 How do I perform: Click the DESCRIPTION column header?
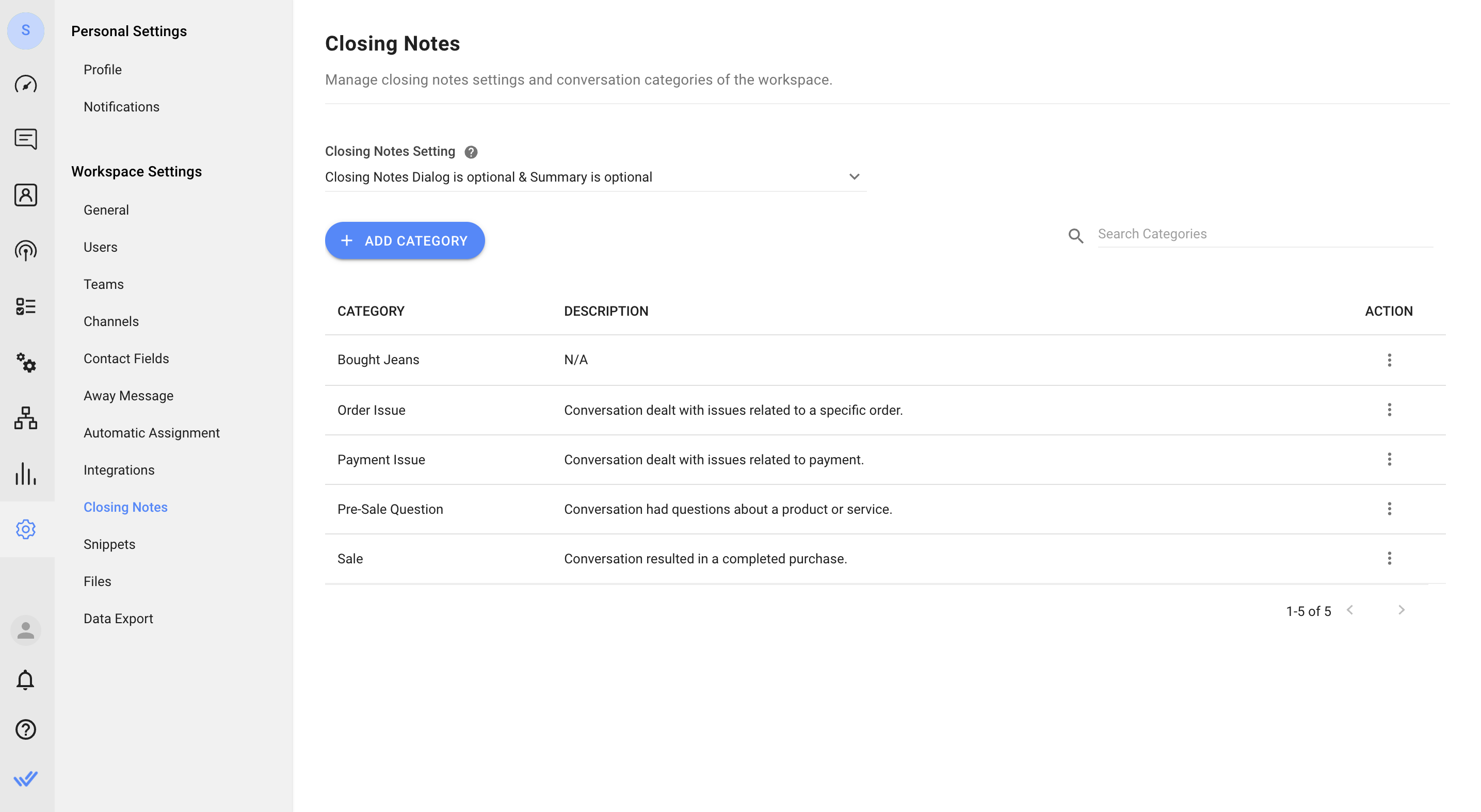(x=606, y=311)
